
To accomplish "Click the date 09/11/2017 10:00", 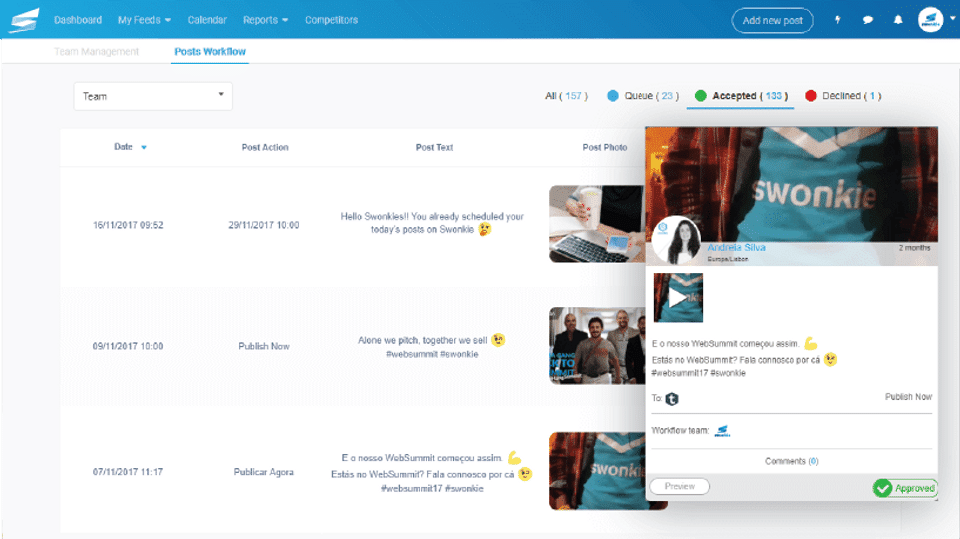I will click(128, 346).
